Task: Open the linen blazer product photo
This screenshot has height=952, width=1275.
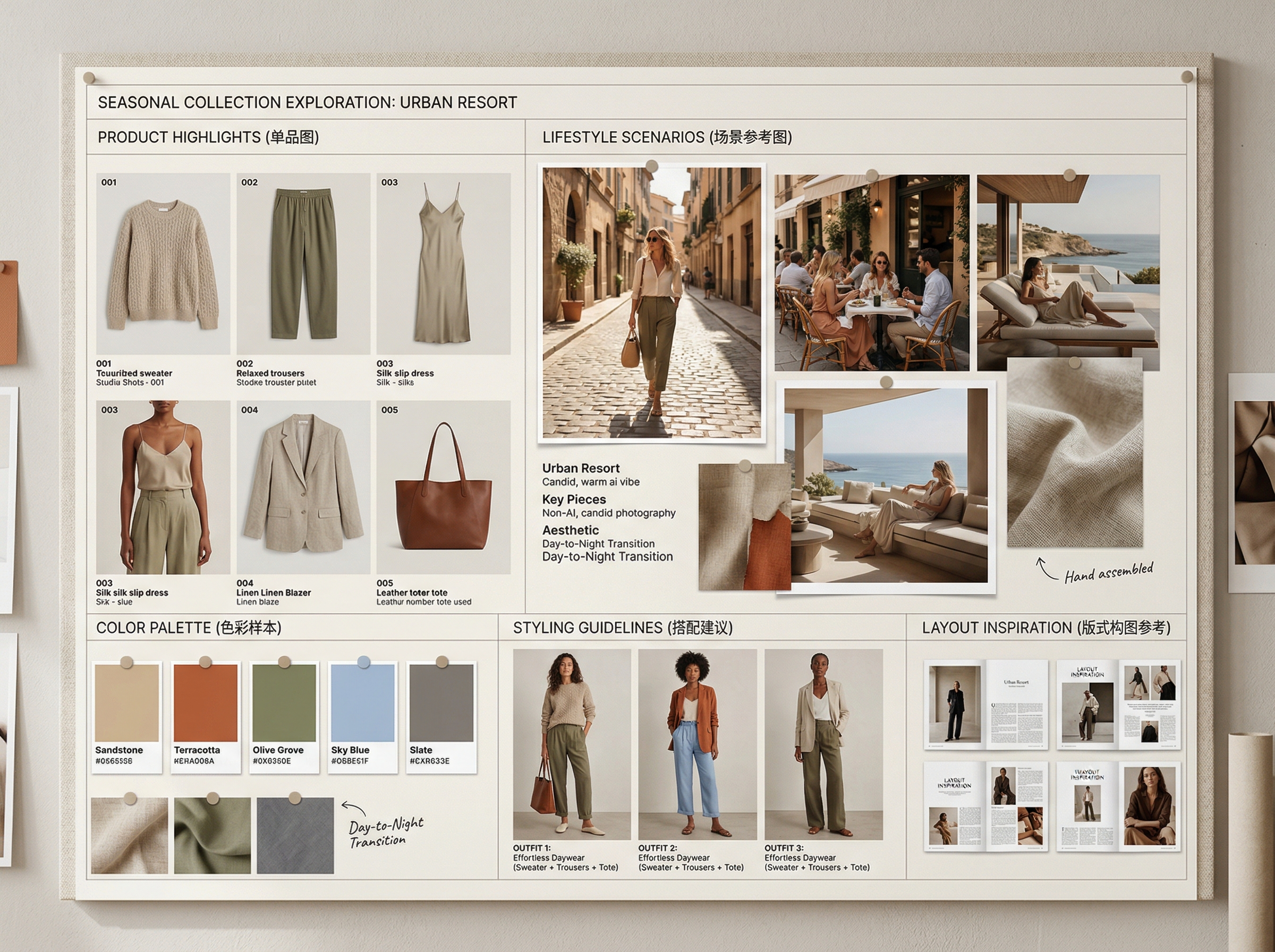Action: [x=303, y=488]
